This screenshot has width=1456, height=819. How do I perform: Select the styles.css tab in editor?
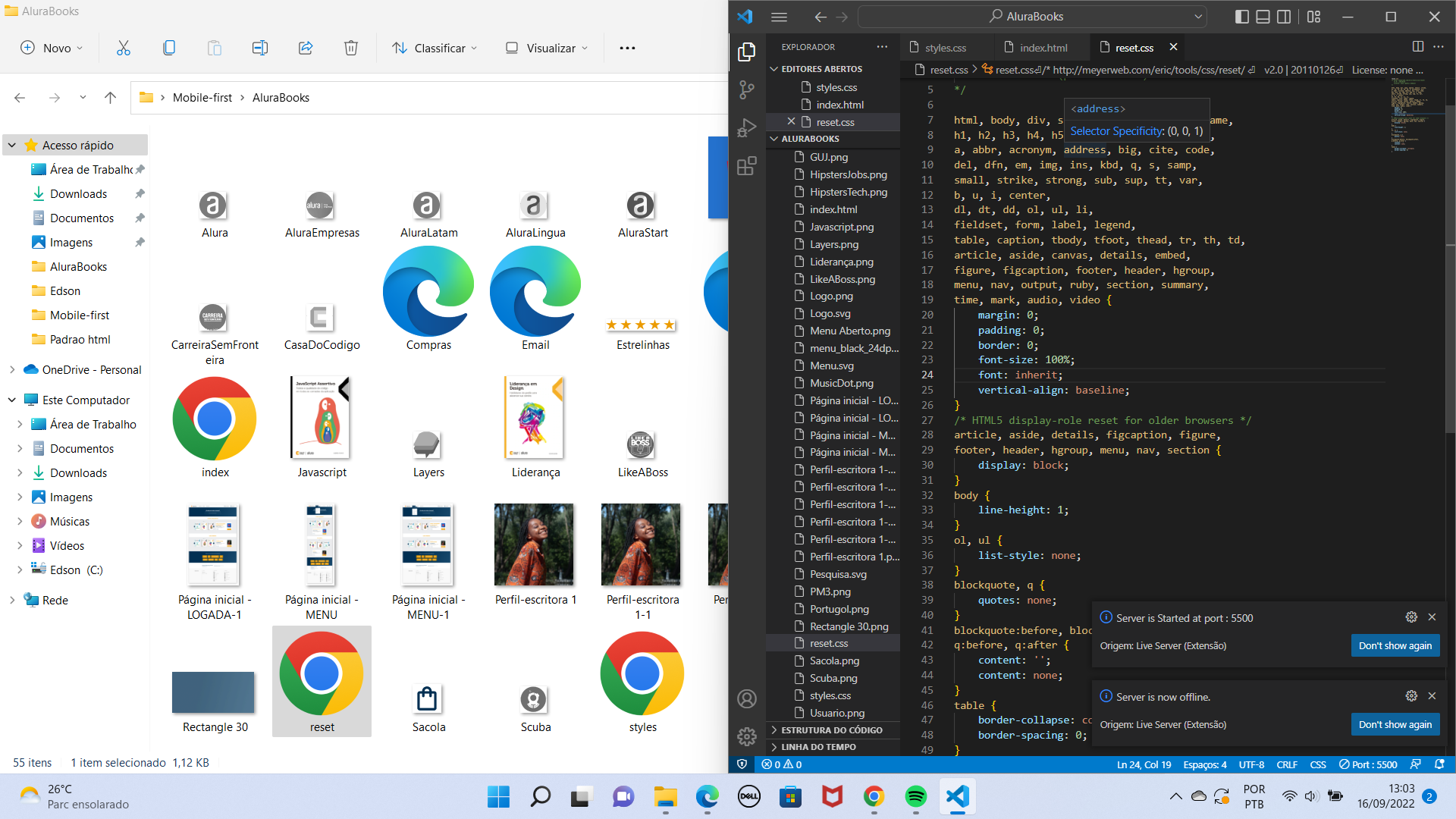pos(946,46)
